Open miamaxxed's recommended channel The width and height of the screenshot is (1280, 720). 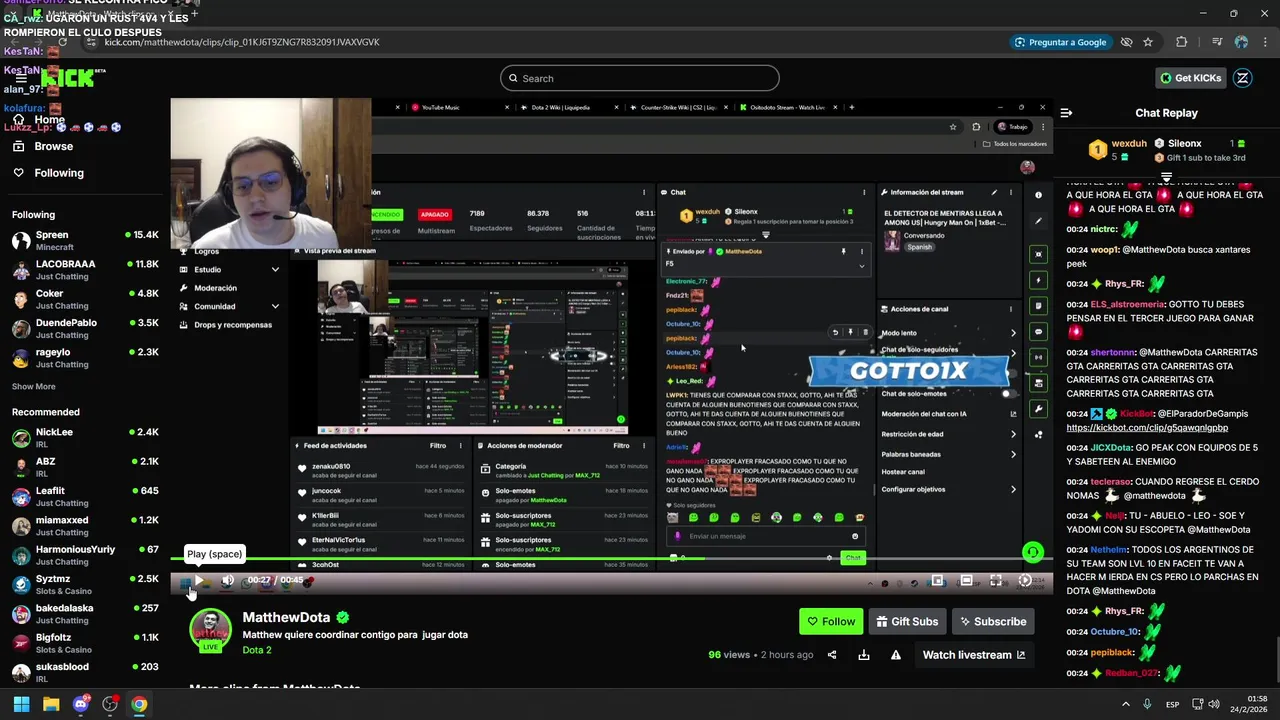click(x=84, y=526)
